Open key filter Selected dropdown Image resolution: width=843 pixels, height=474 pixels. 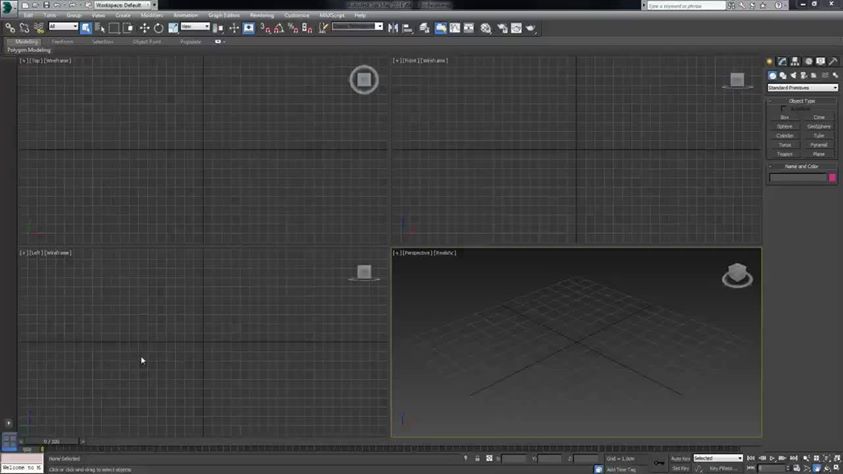tap(718, 458)
